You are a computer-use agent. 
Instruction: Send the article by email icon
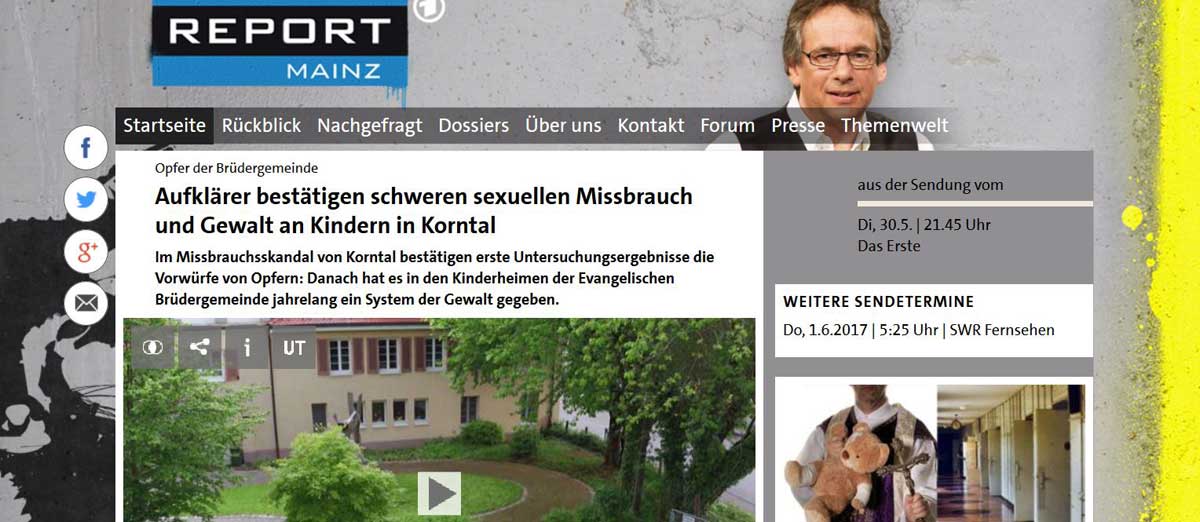(86, 302)
